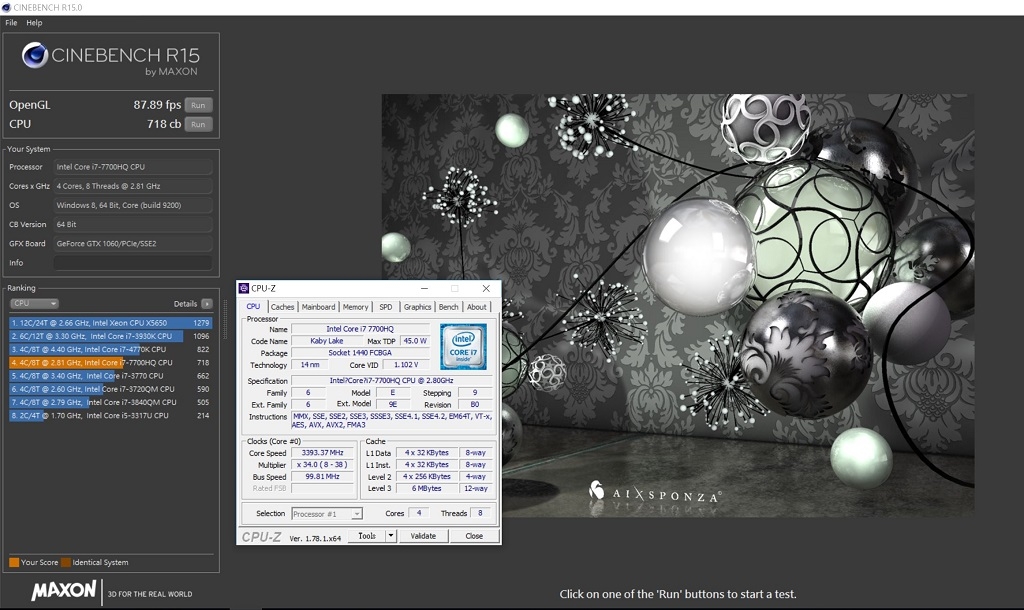The height and width of the screenshot is (610, 1024).
Task: Switch to the Mainboard tab
Action: 318,307
